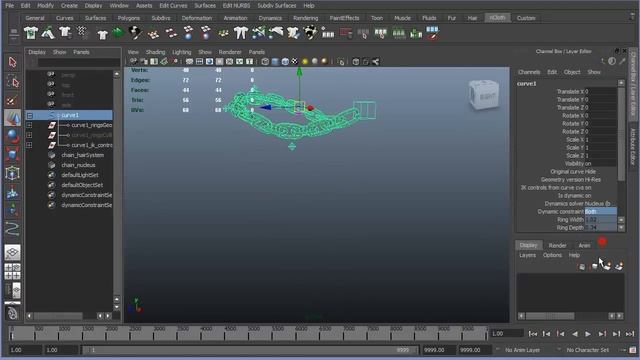Image resolution: width=640 pixels, height=360 pixels.
Task: Expand curve1_ik_contro node in outliner
Action: tap(29, 145)
